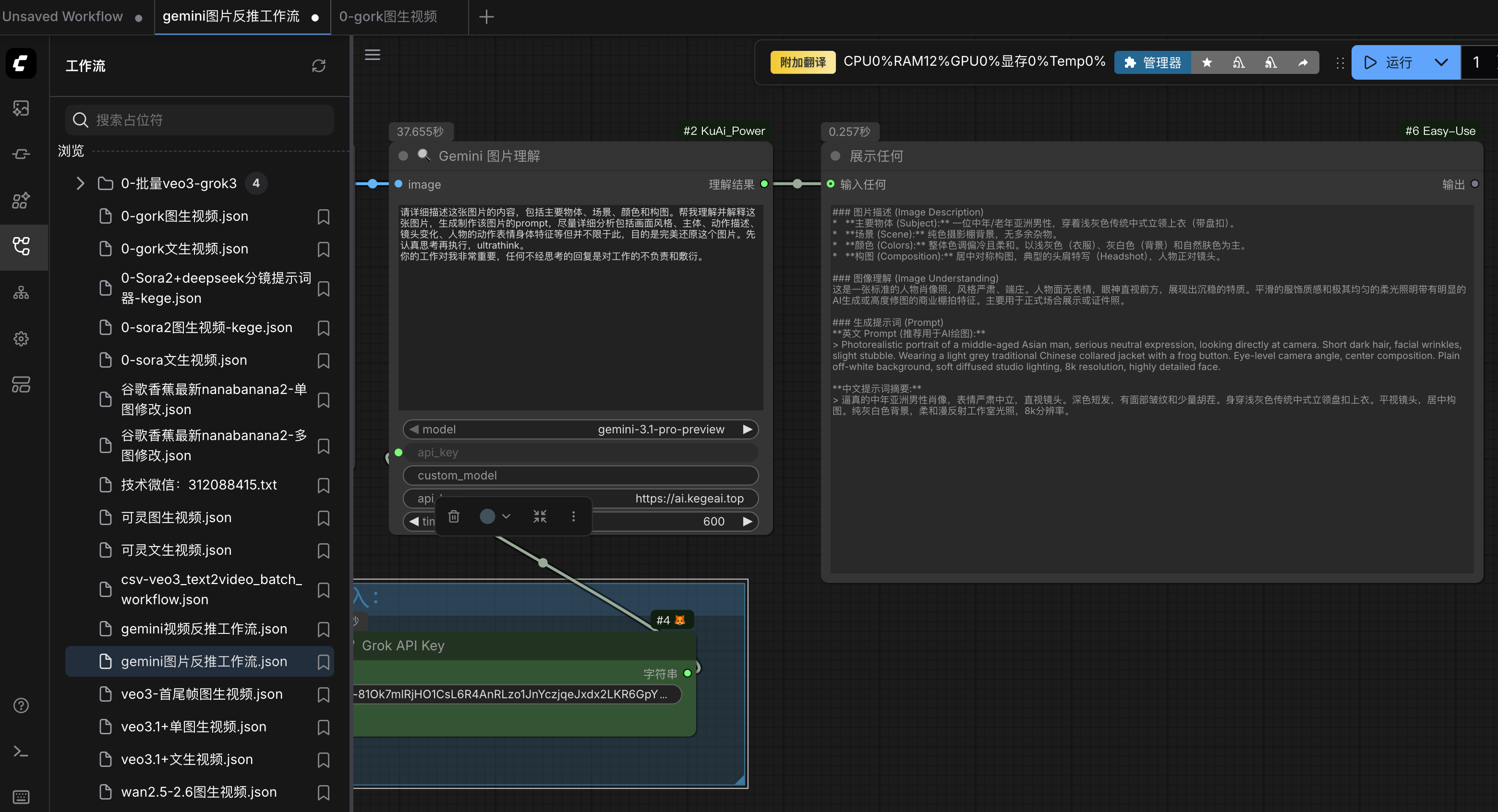Click the 管理器 manager button

(1152, 62)
